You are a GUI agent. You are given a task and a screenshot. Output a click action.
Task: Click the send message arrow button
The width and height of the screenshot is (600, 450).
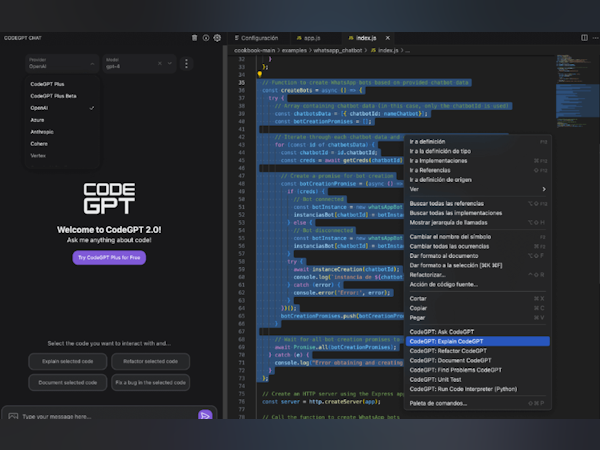205,415
